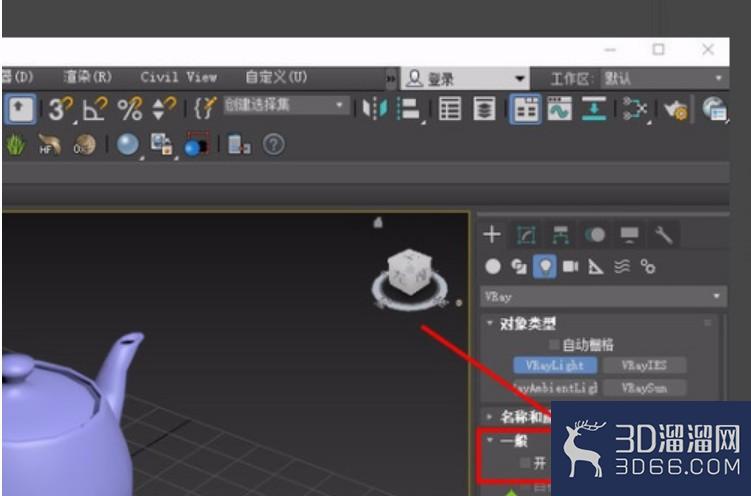Click the help question mark icon

274,144
